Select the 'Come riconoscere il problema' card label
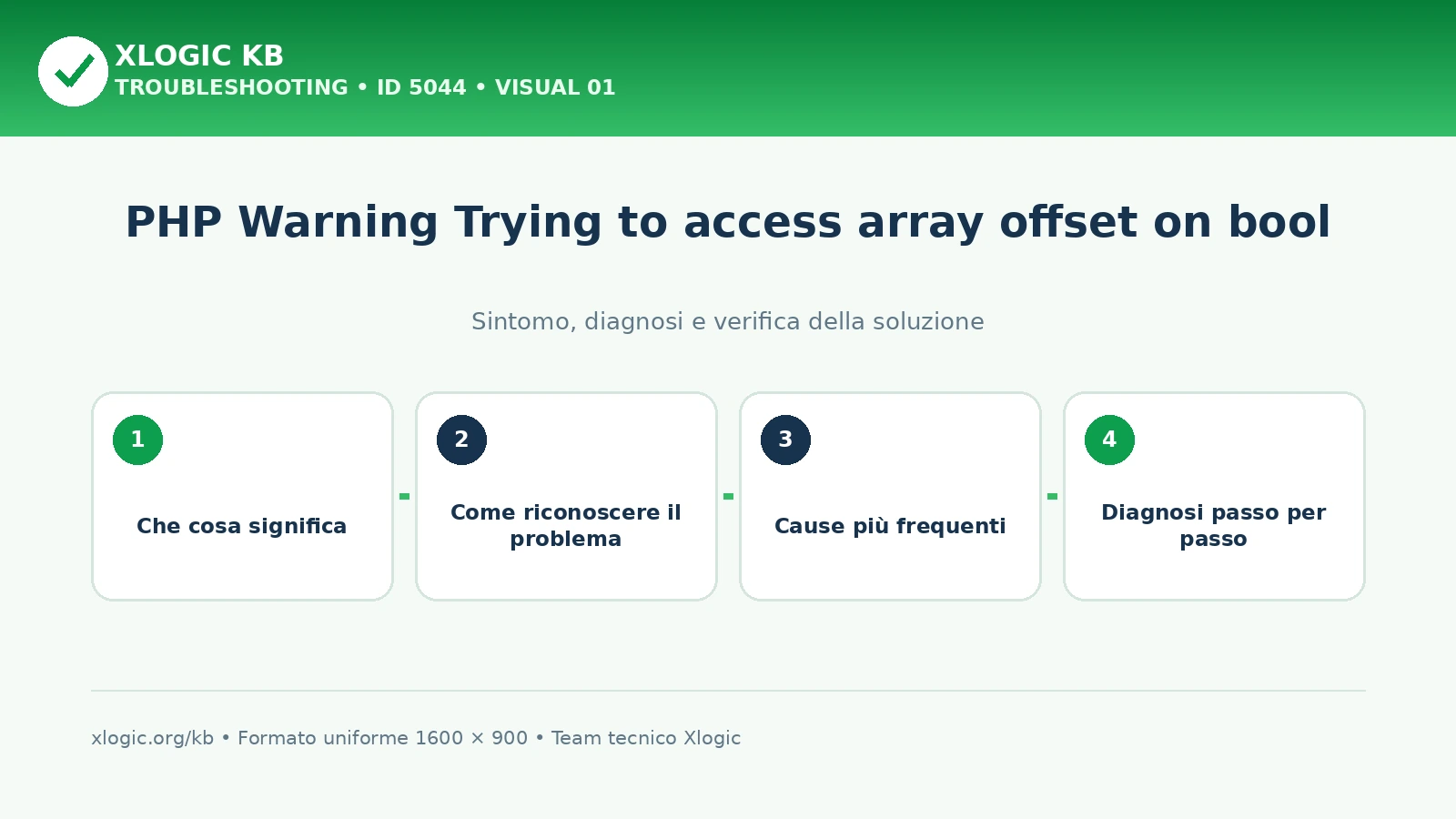Image resolution: width=1456 pixels, height=819 pixels. click(x=566, y=525)
